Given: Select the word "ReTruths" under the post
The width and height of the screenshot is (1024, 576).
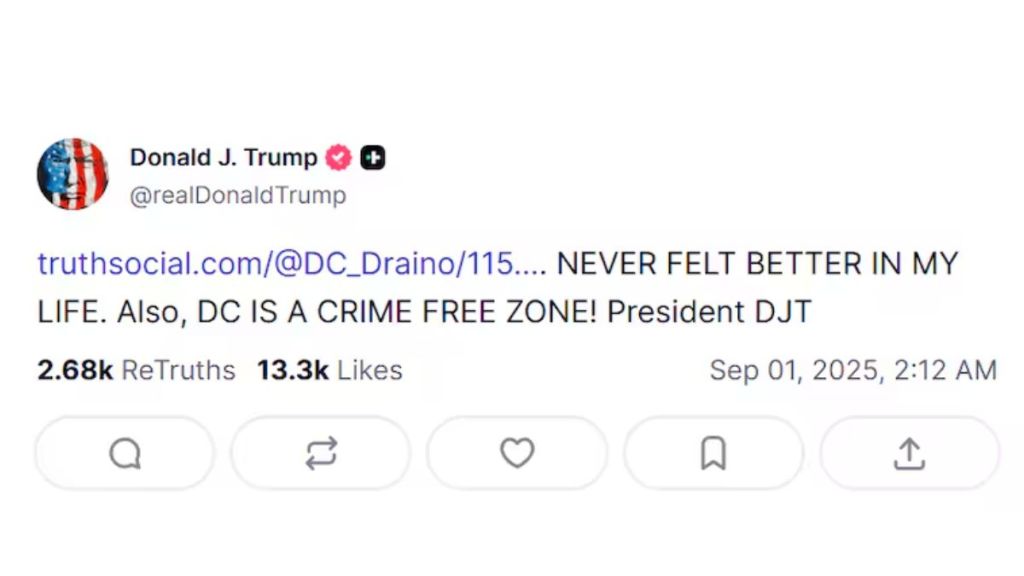Looking at the screenshot, I should pos(178,370).
